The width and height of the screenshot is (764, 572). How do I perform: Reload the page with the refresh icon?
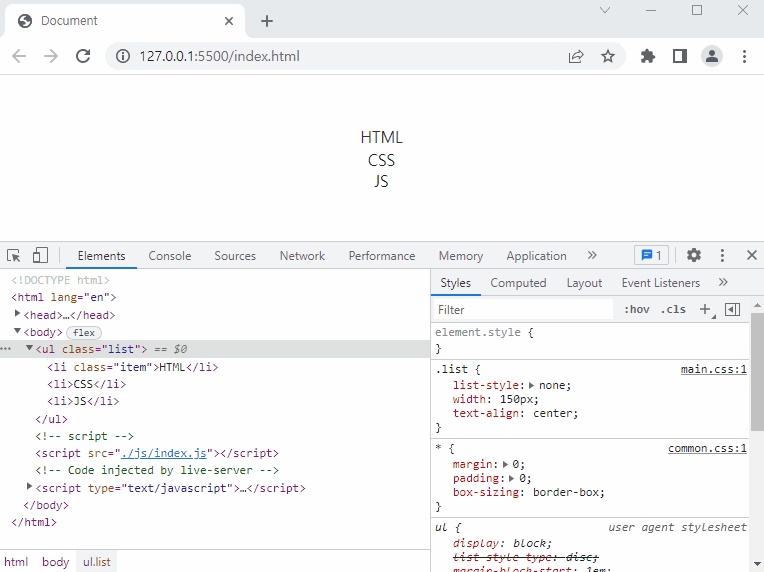tap(83, 57)
